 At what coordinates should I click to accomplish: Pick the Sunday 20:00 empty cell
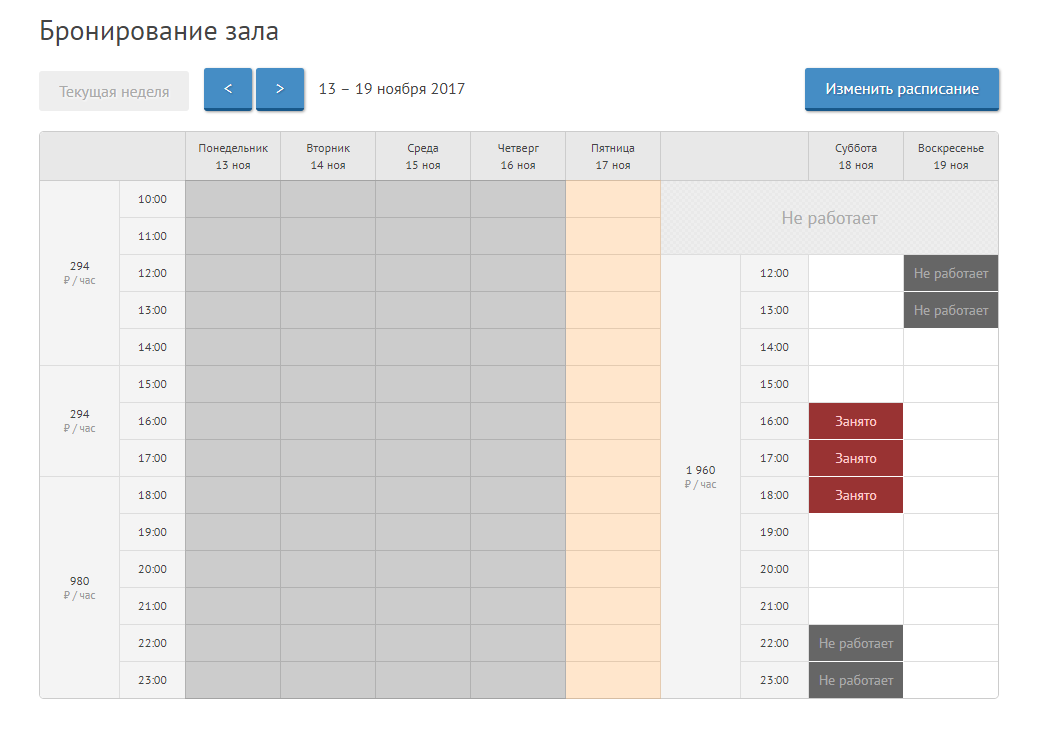[950, 569]
